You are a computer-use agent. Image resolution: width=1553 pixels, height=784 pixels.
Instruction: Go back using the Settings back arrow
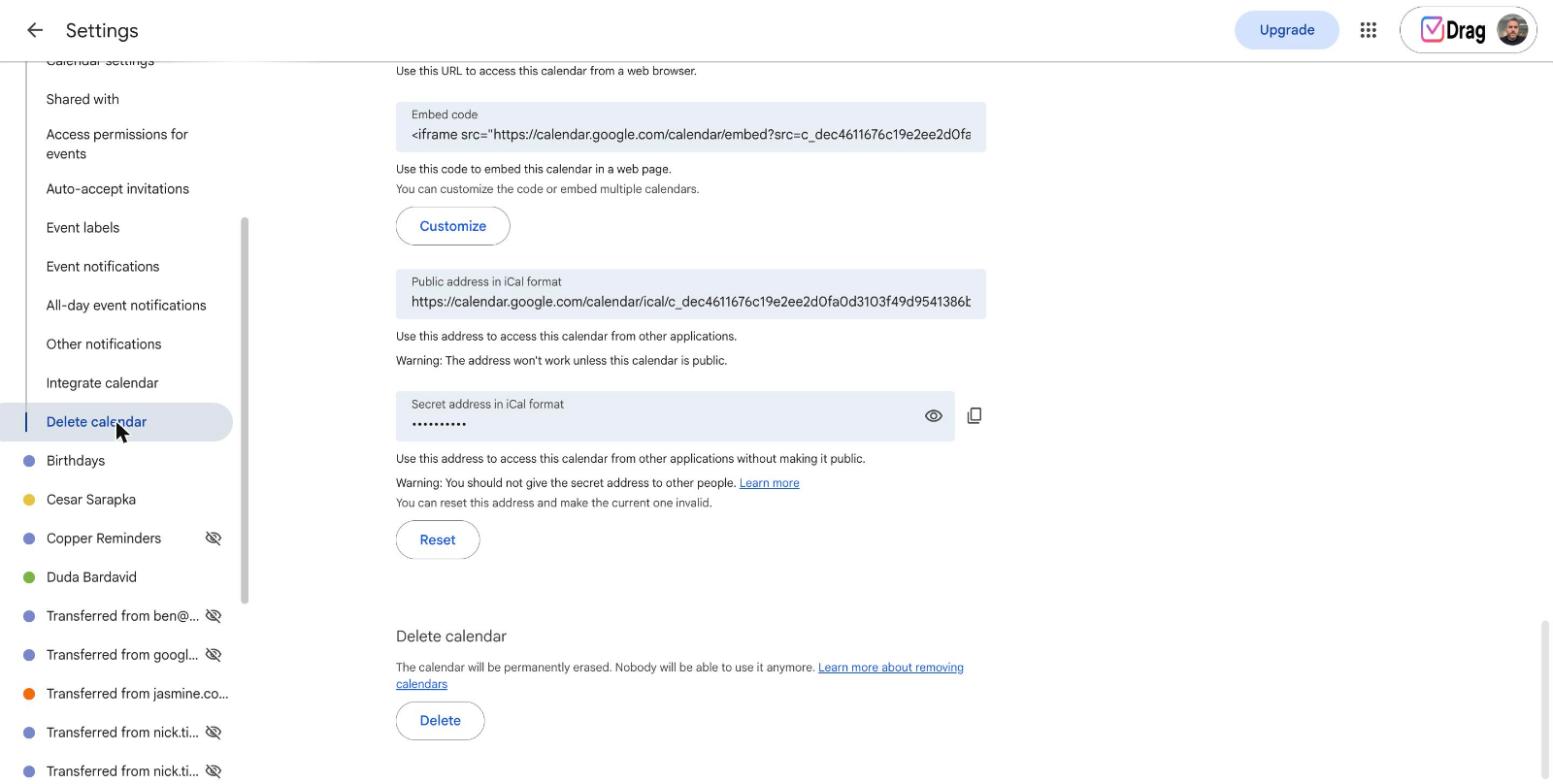(35, 30)
